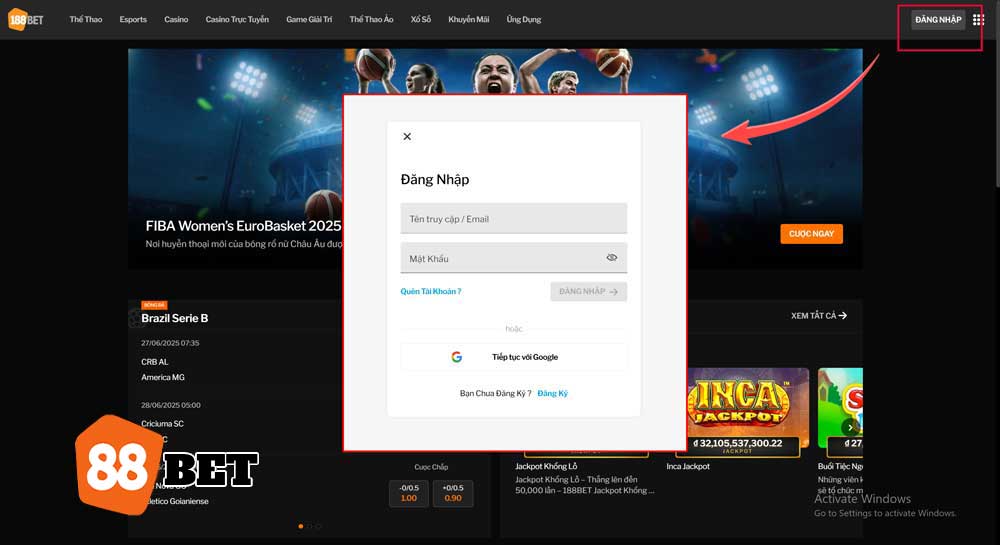
Task: Click next arrow on game carousel
Action: click(850, 427)
